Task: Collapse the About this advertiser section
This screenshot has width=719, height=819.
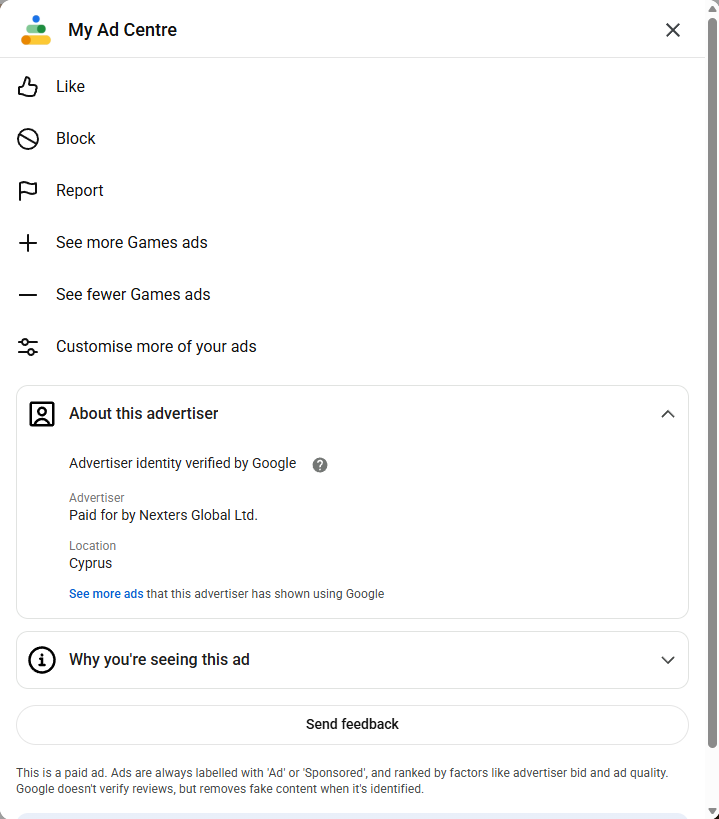Action: (x=668, y=414)
